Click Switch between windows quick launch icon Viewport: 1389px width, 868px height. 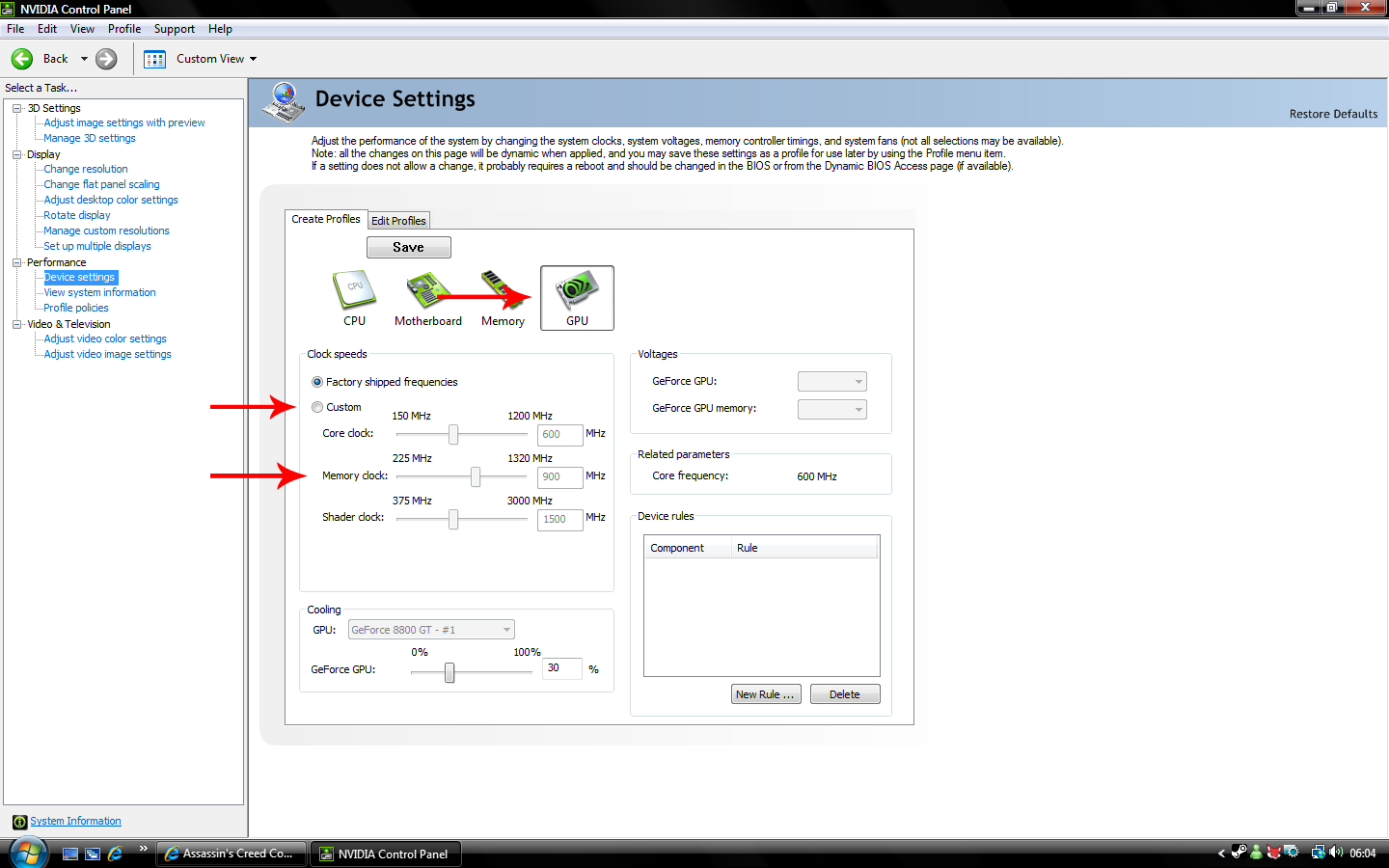coord(93,854)
